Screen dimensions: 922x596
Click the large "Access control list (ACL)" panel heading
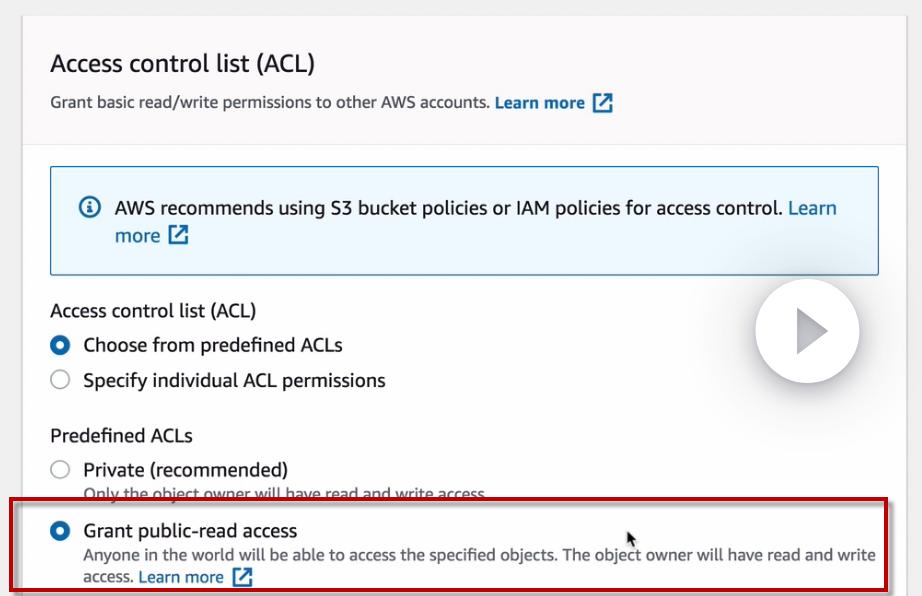182,65
